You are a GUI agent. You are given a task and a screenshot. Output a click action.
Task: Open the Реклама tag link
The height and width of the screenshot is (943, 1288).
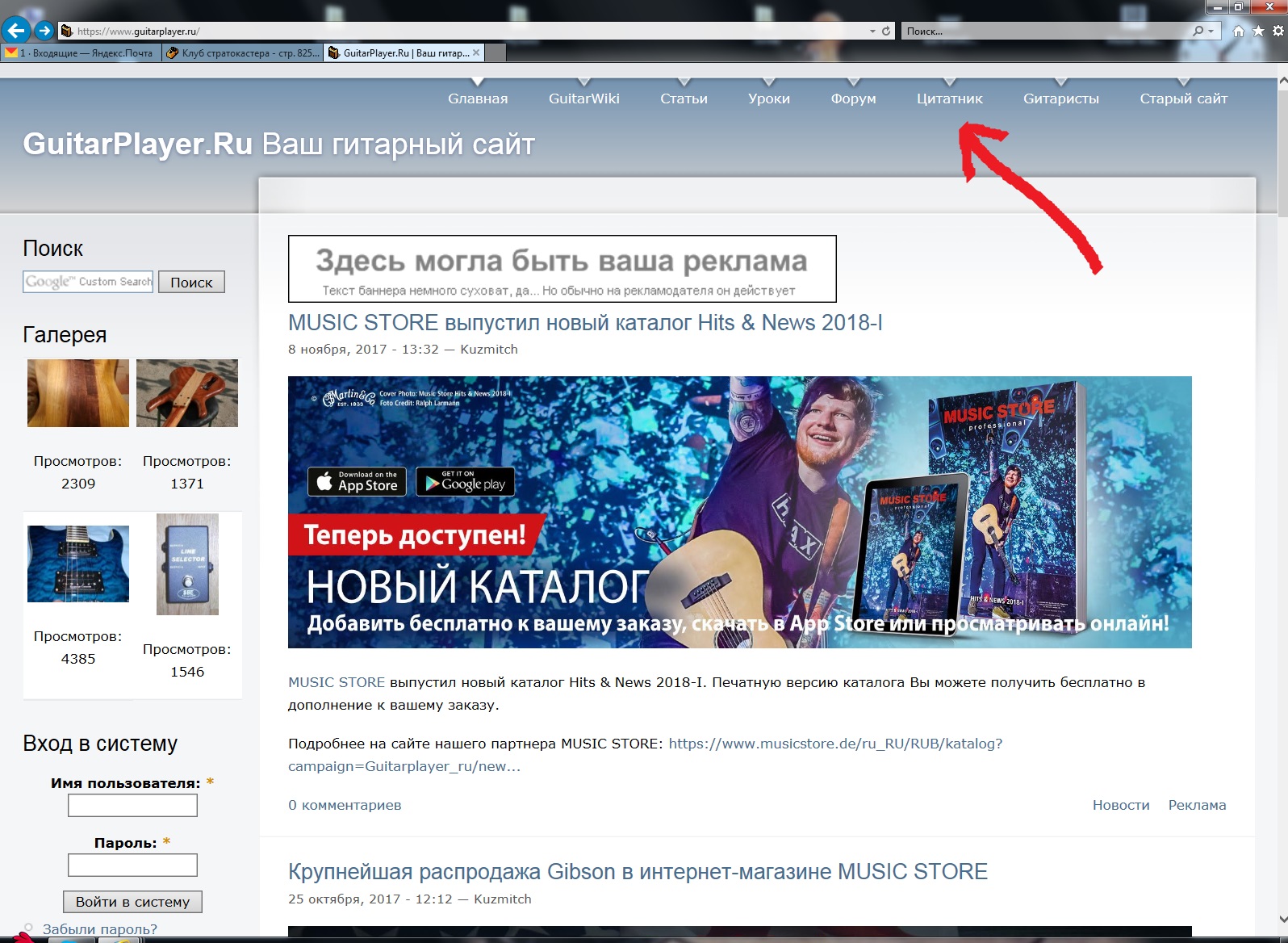pyautogui.click(x=1197, y=805)
